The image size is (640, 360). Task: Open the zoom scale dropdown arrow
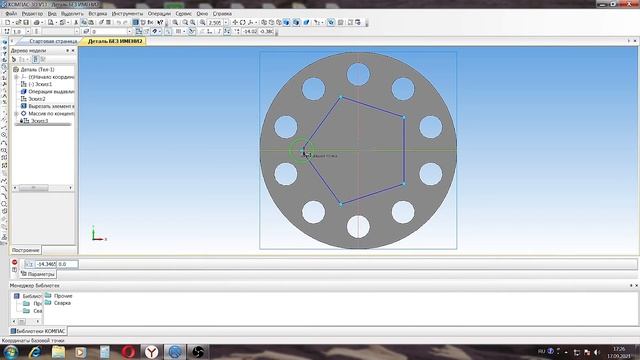[x=226, y=22]
